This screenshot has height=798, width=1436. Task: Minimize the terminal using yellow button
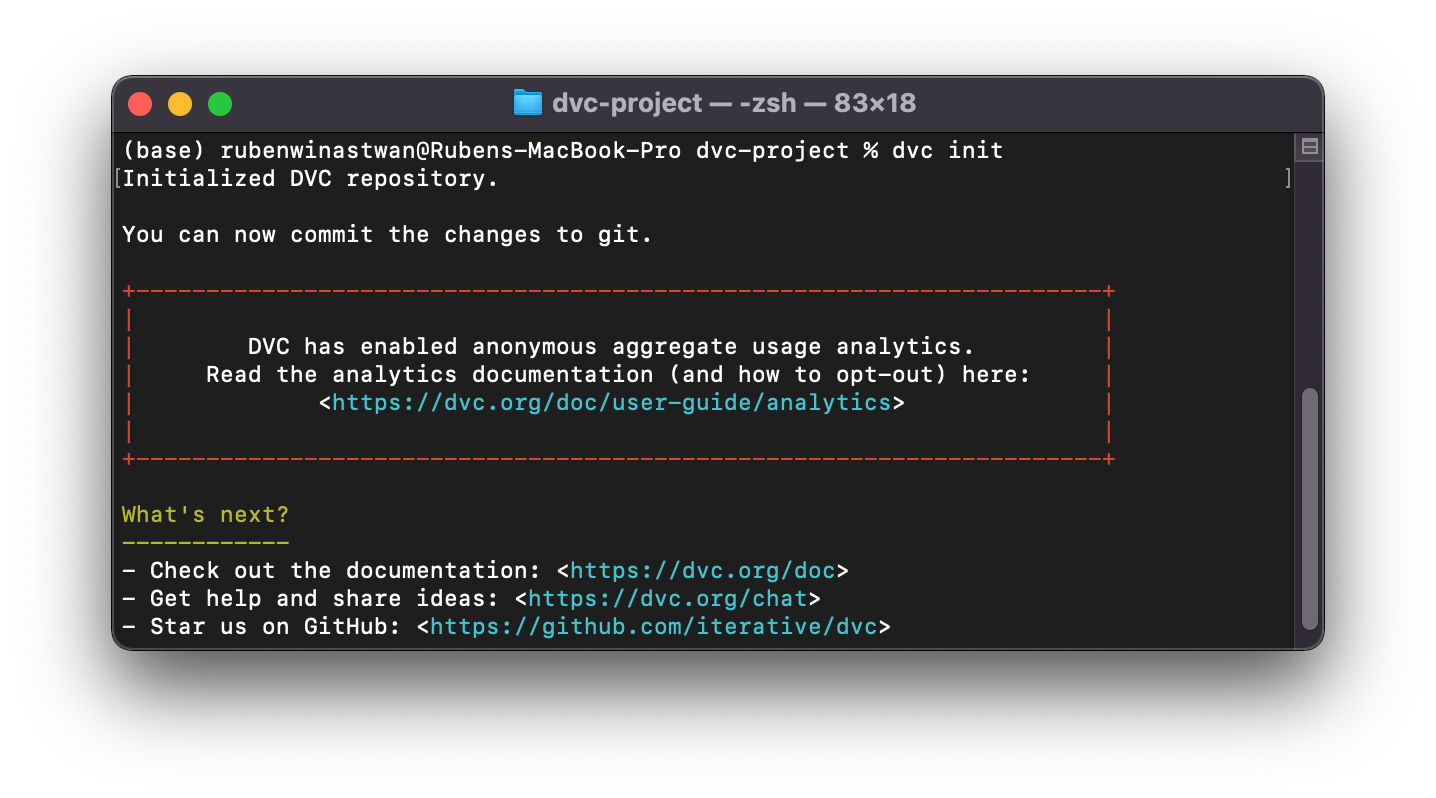point(180,104)
